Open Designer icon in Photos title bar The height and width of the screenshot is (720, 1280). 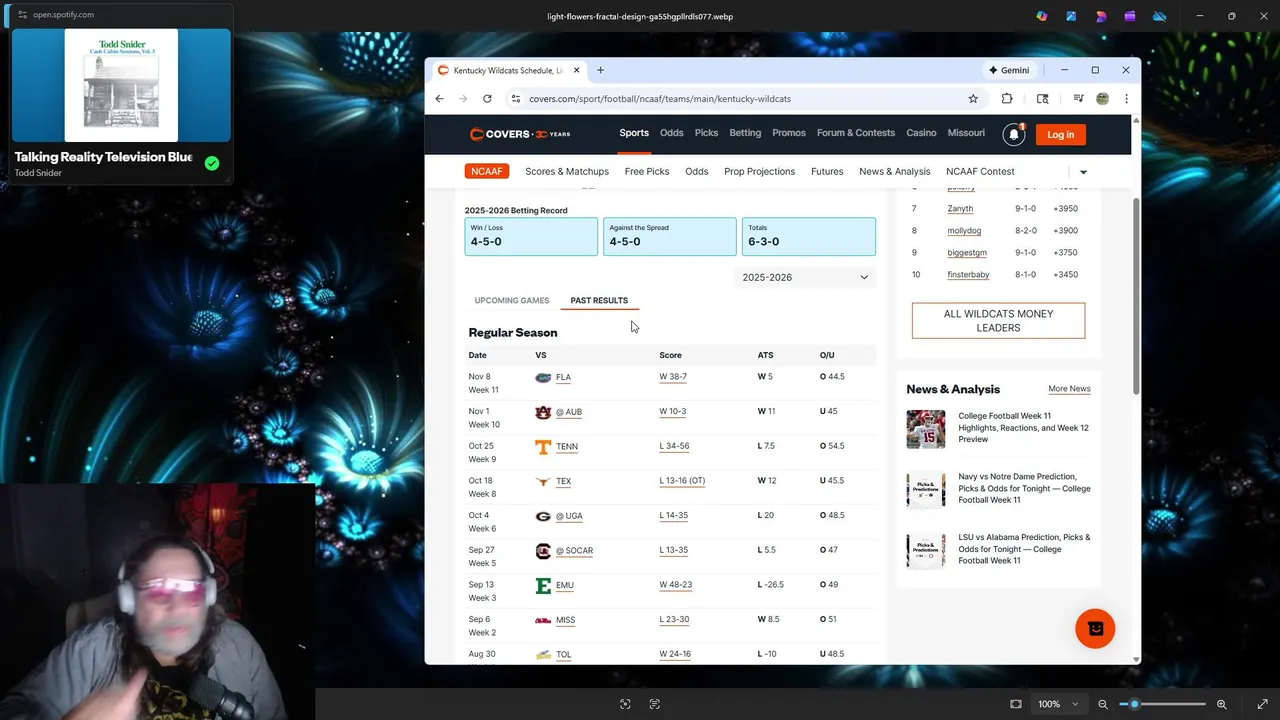click(1101, 16)
